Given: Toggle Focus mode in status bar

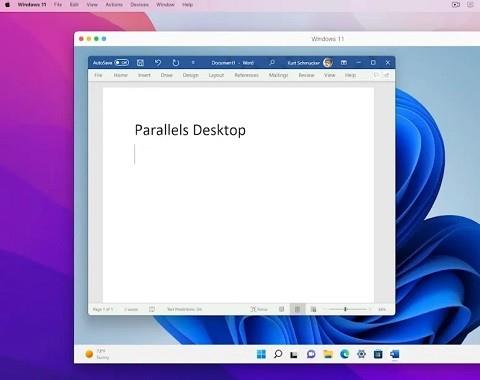Looking at the screenshot, I should 259,309.
